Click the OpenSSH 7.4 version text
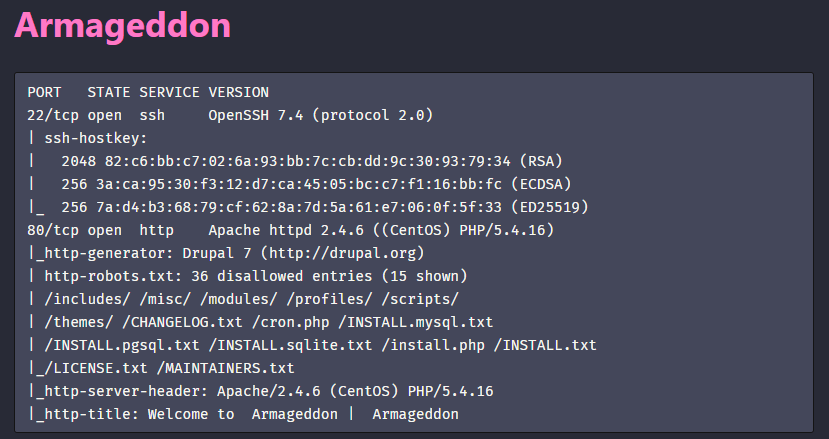This screenshot has width=829, height=439. (256, 115)
